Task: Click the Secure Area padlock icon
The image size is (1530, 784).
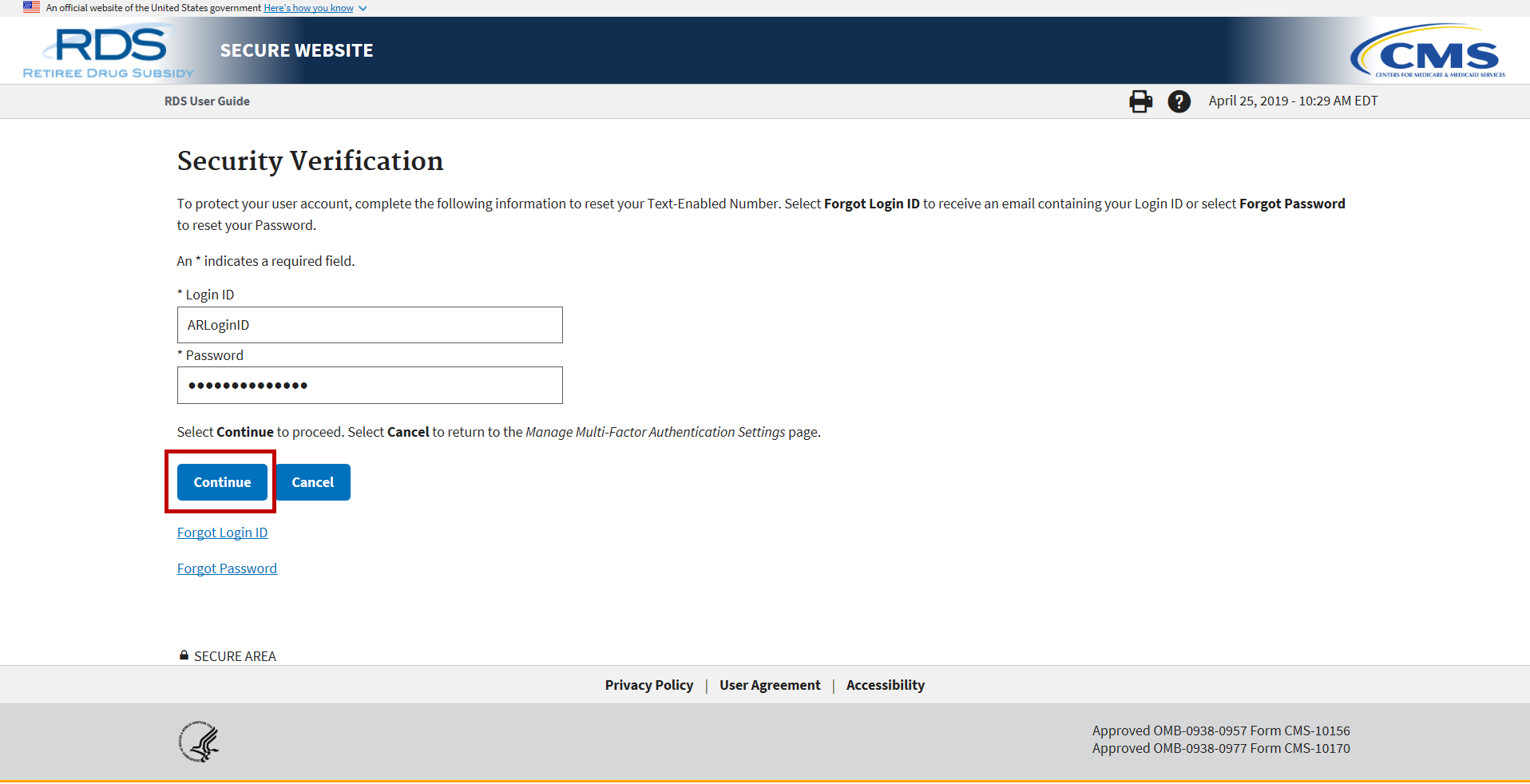Action: coord(184,655)
